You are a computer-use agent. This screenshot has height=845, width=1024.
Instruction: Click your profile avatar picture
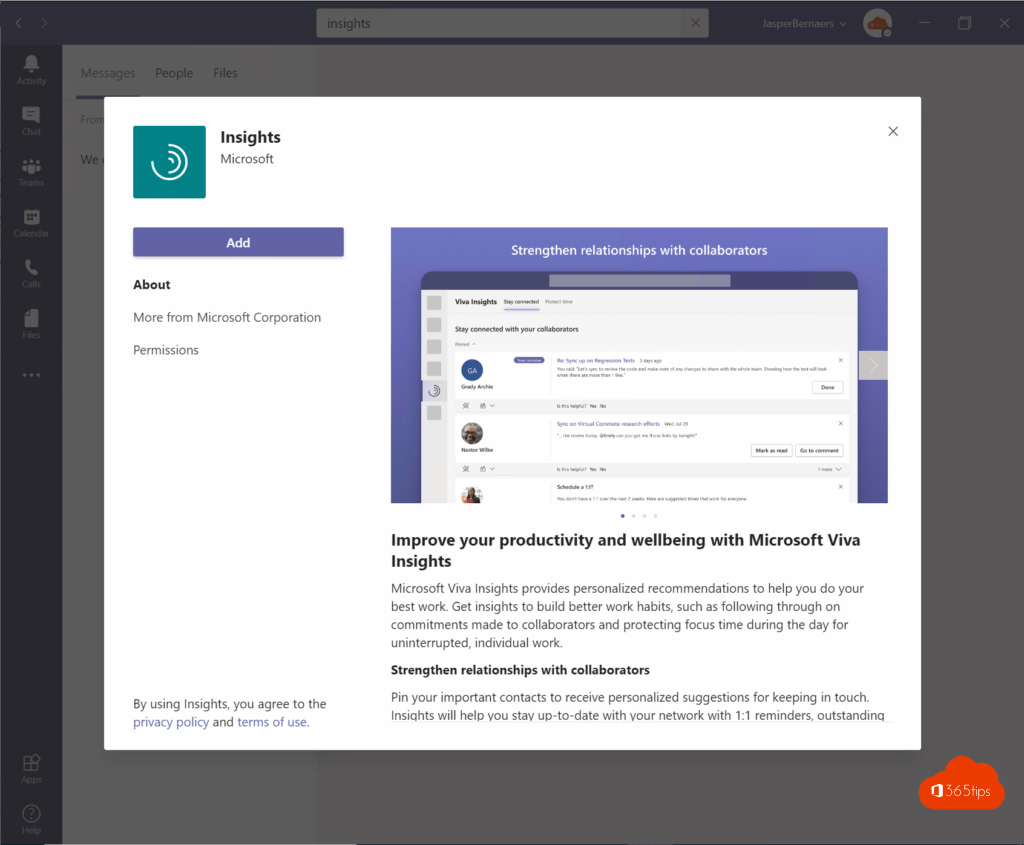pyautogui.click(x=877, y=22)
